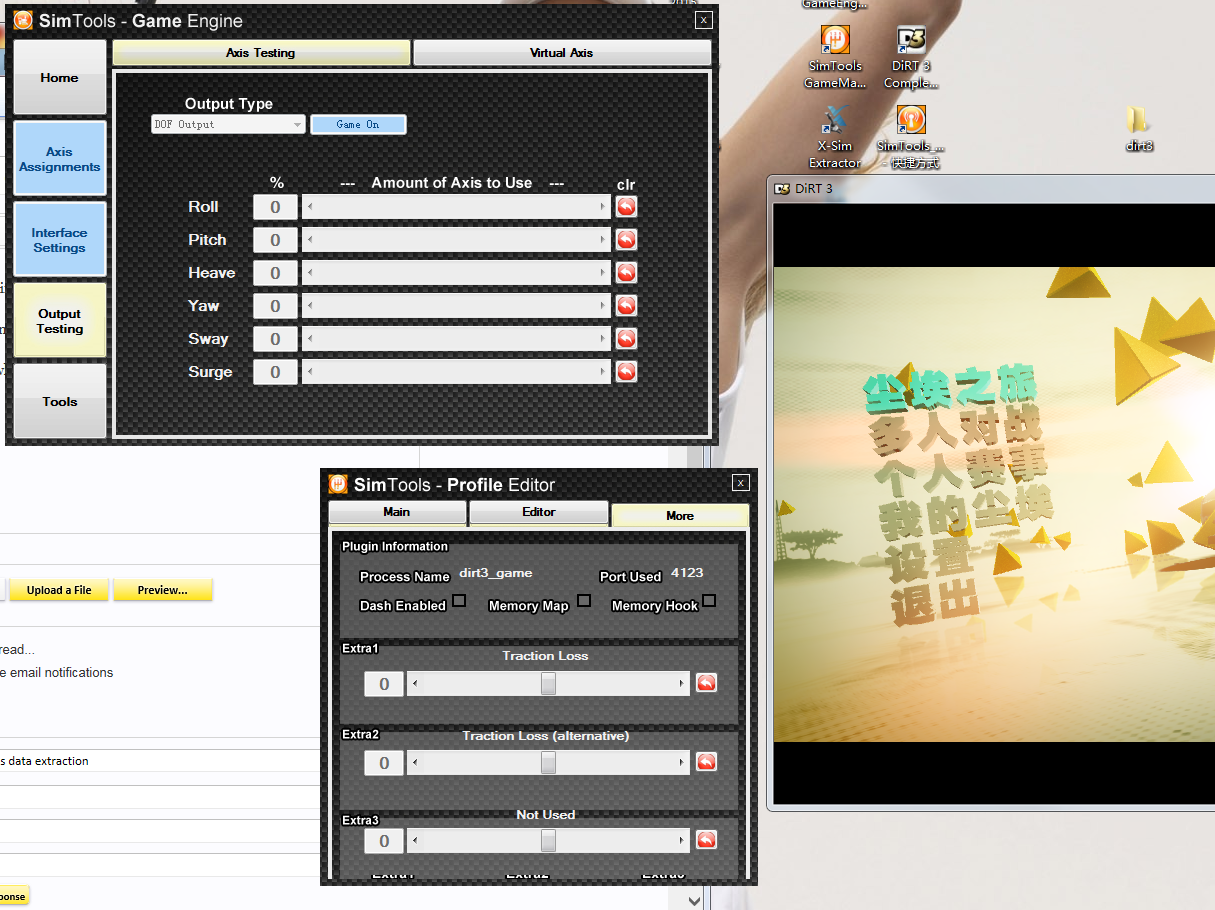
Task: Close the Game Engine window
Action: click(x=704, y=19)
